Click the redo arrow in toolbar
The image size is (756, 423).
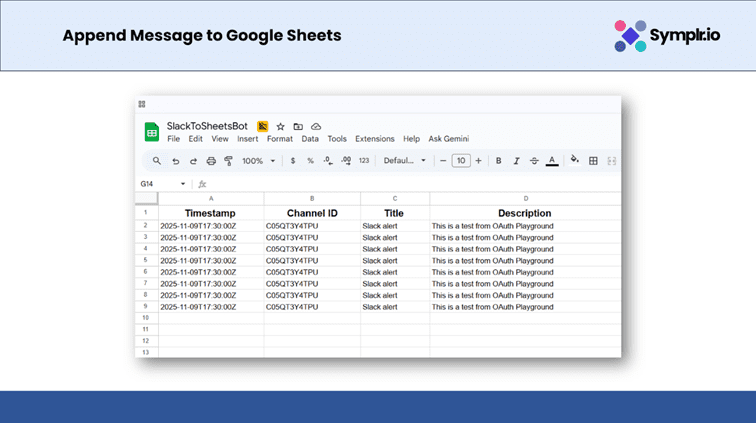(193, 161)
